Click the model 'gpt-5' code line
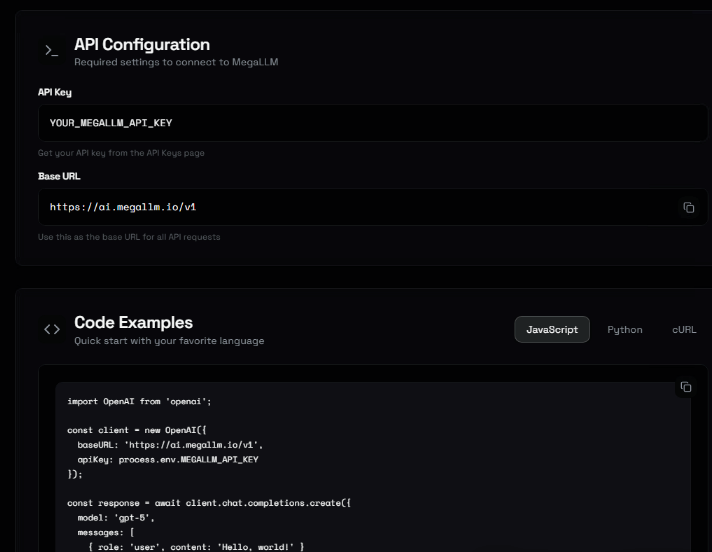712x552 pixels. click(116, 518)
